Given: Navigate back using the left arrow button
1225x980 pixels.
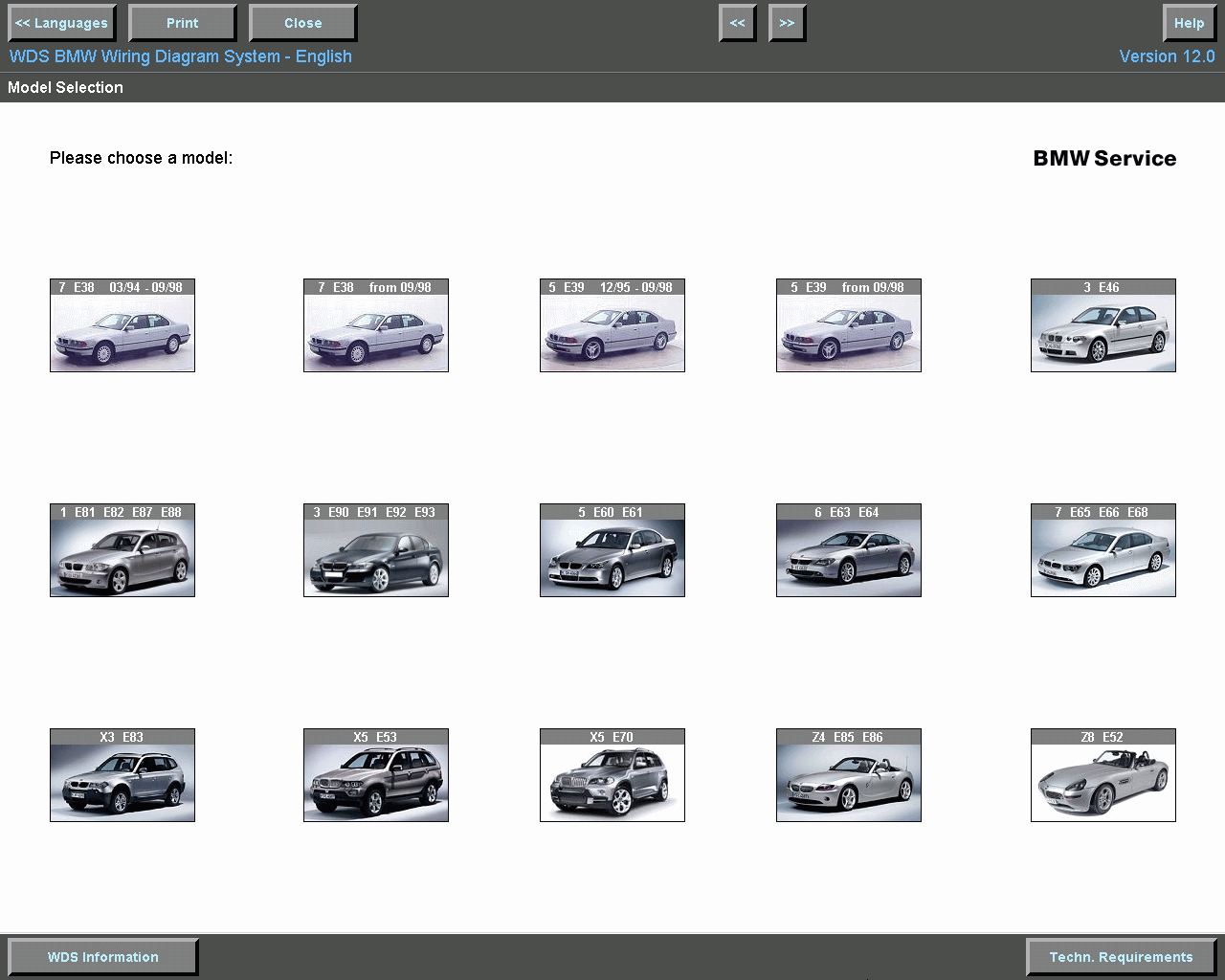Looking at the screenshot, I should (737, 22).
